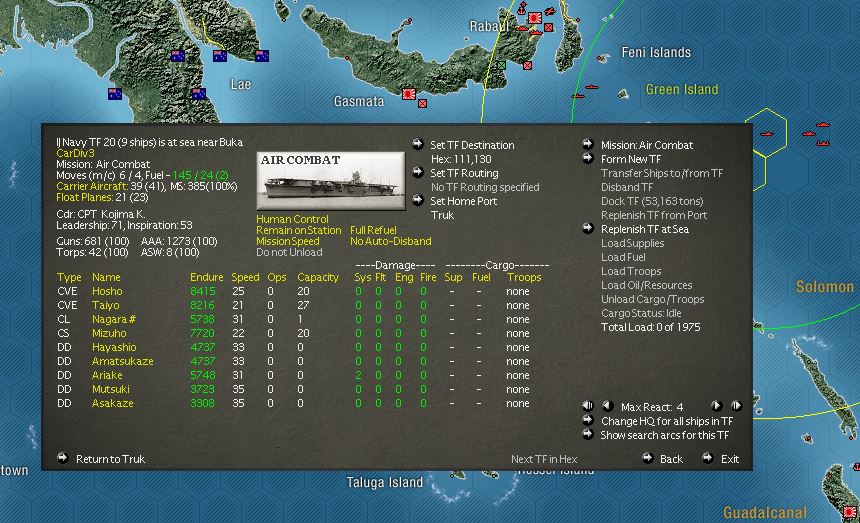
Task: Click the Air Combat carrier photo
Action: (x=331, y=181)
